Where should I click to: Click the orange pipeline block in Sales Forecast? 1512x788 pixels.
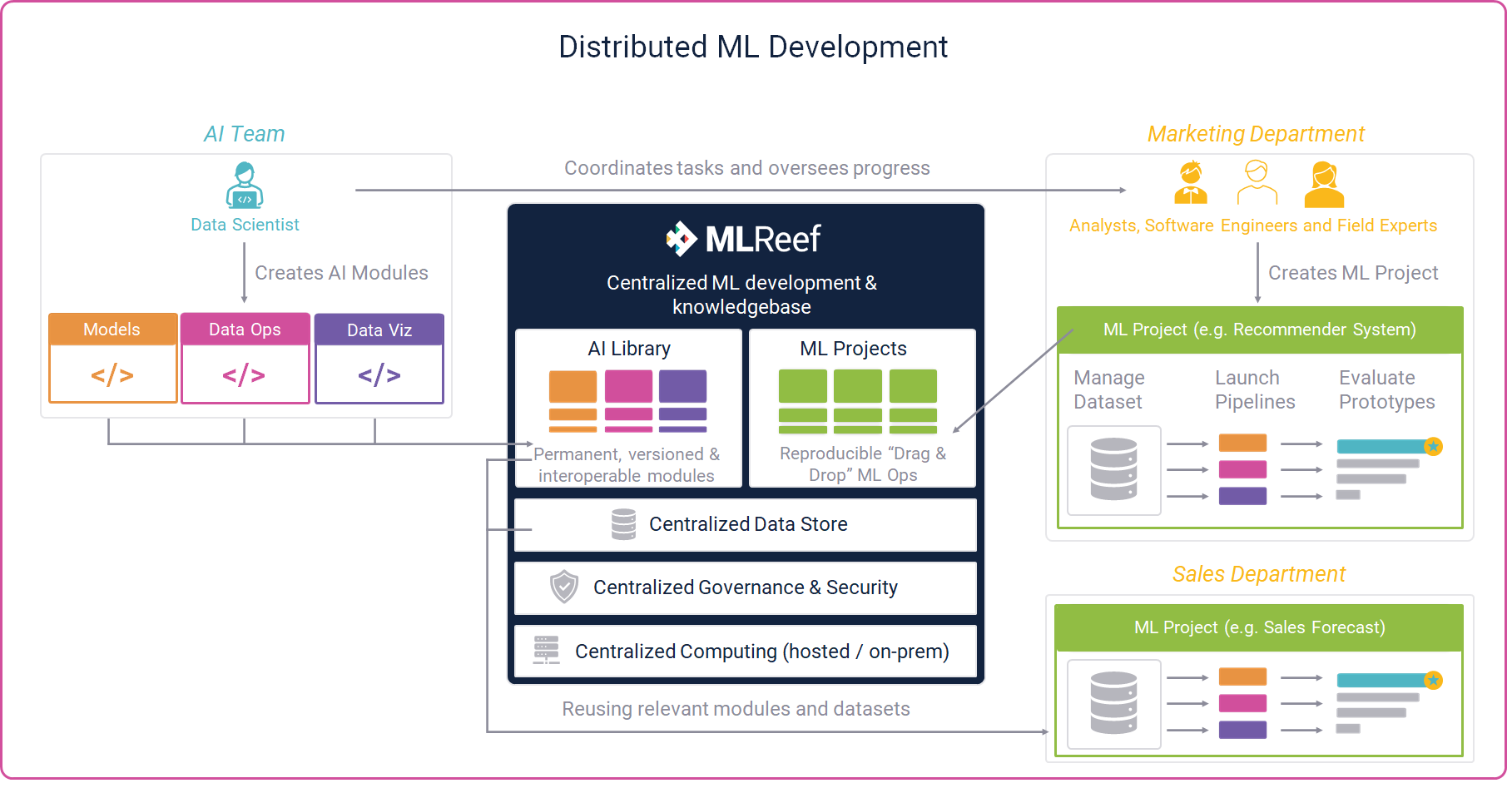1242,676
